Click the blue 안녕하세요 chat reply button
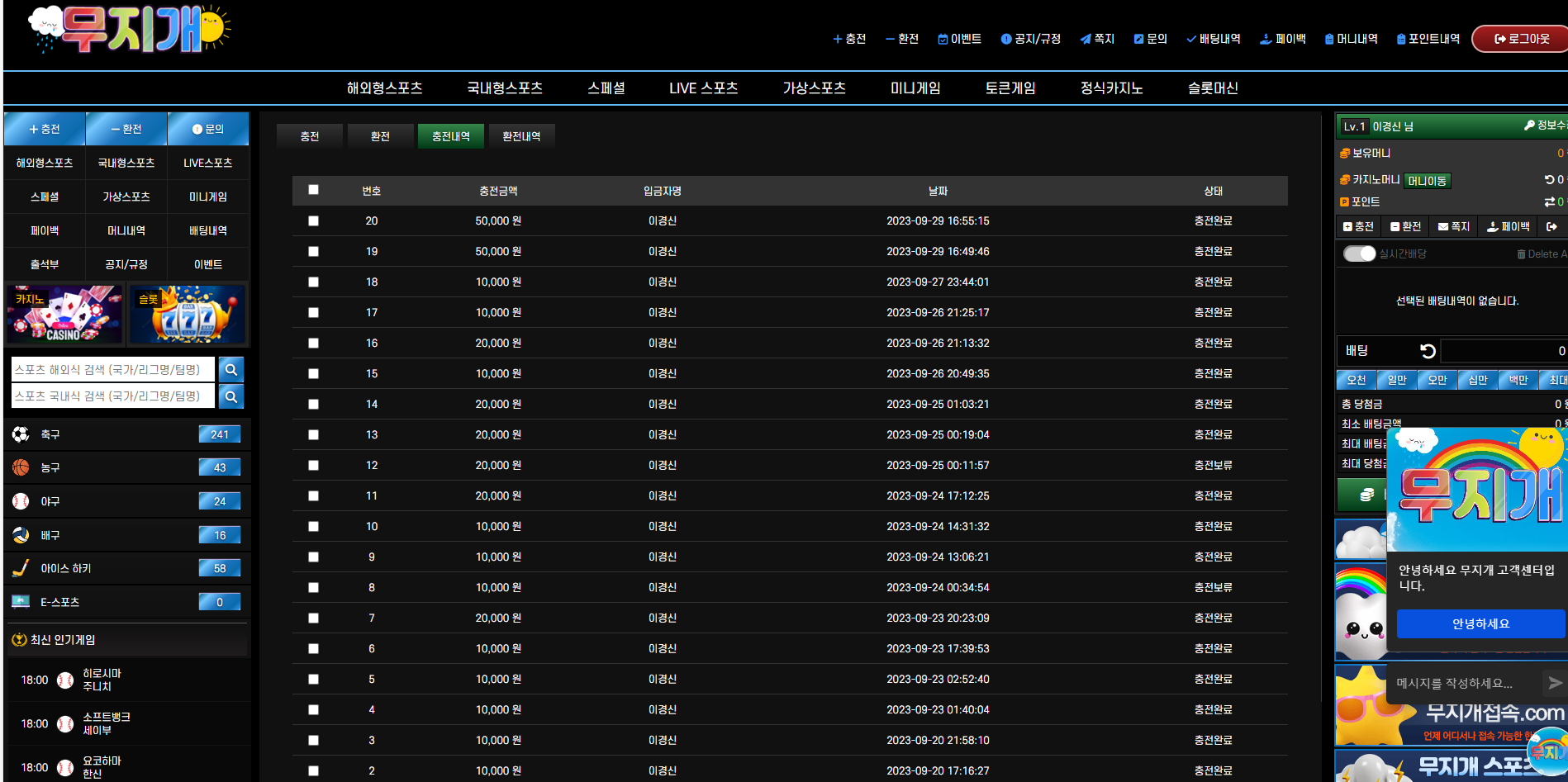This screenshot has width=1568, height=782. pyautogui.click(x=1480, y=623)
